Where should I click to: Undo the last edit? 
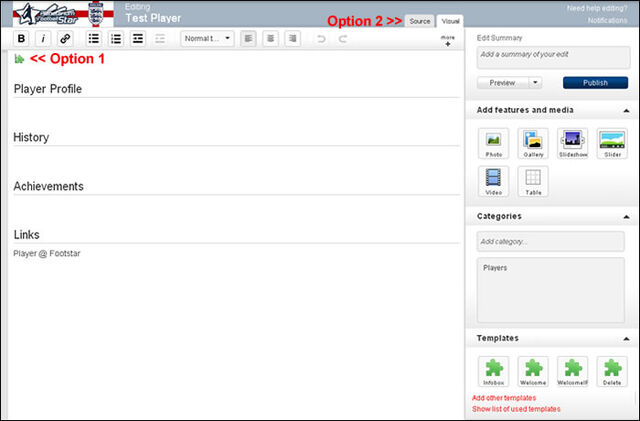(x=321, y=39)
